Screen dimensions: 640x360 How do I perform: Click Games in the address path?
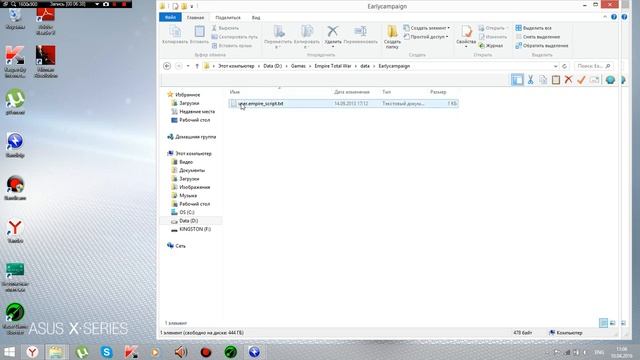[x=298, y=66]
